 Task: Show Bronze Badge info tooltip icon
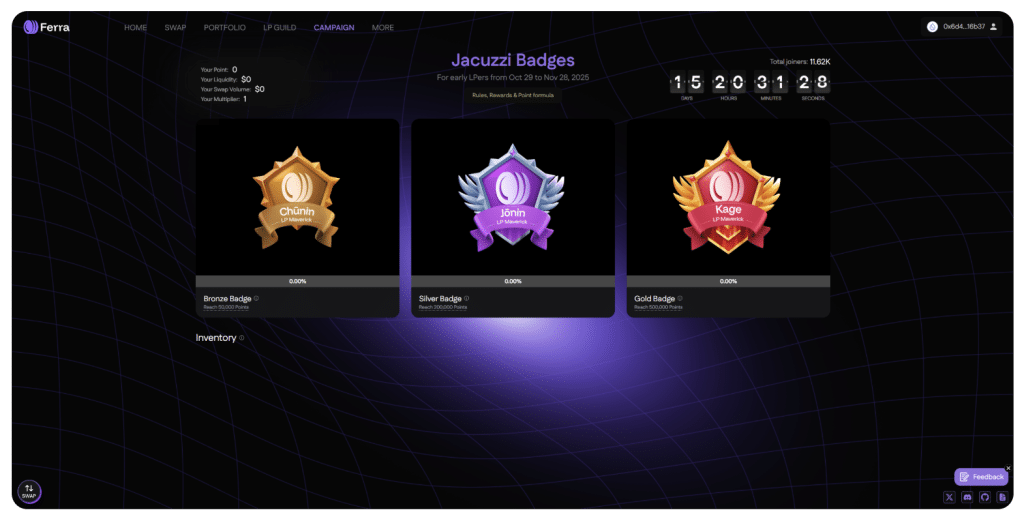tap(256, 298)
